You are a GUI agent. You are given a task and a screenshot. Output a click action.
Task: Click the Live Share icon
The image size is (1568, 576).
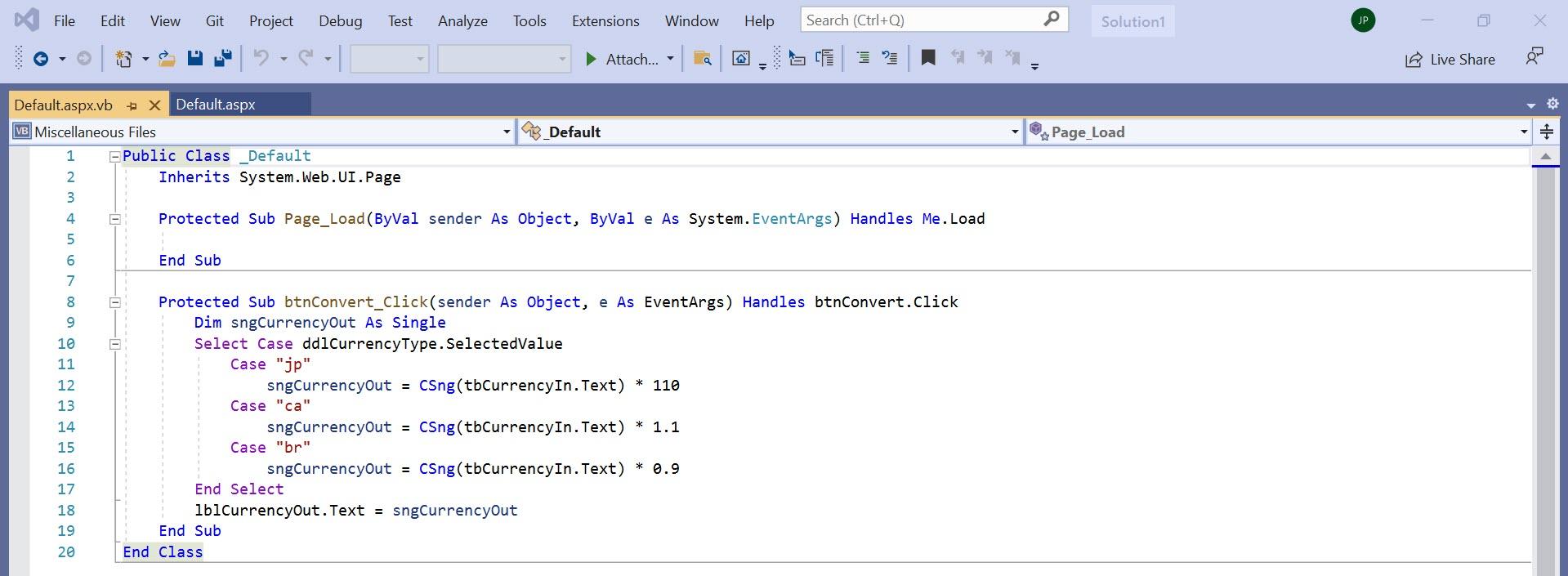[x=1414, y=60]
